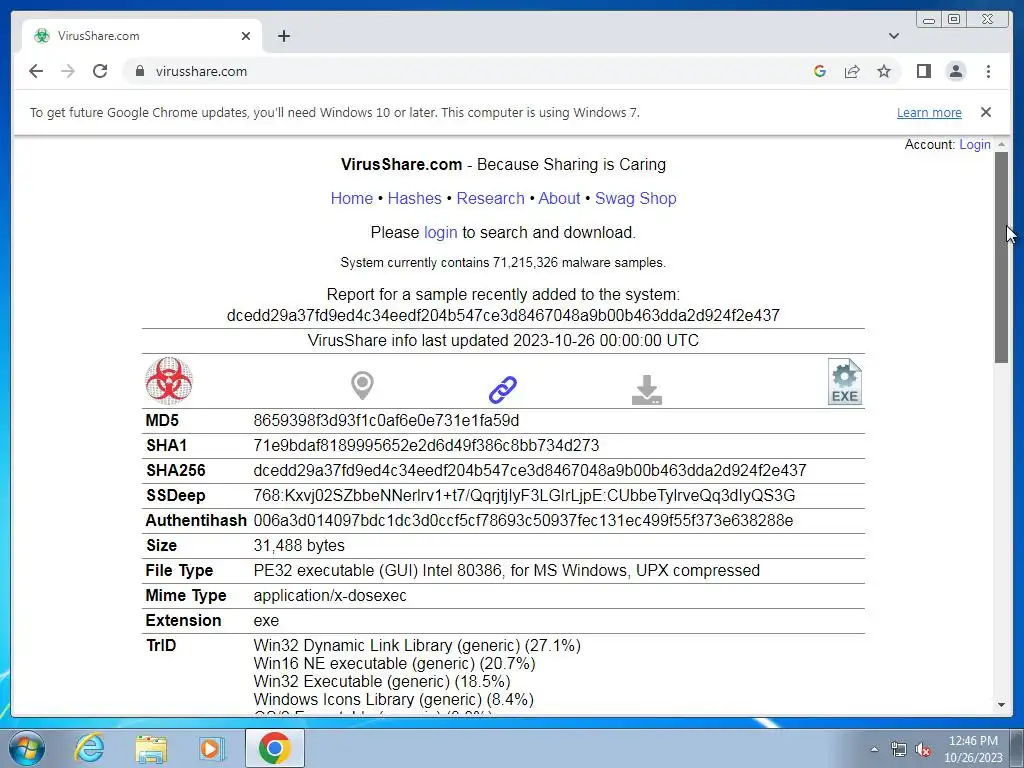Click the scrollbar up arrow
Image resolution: width=1024 pixels, height=768 pixels.
[1001, 144]
